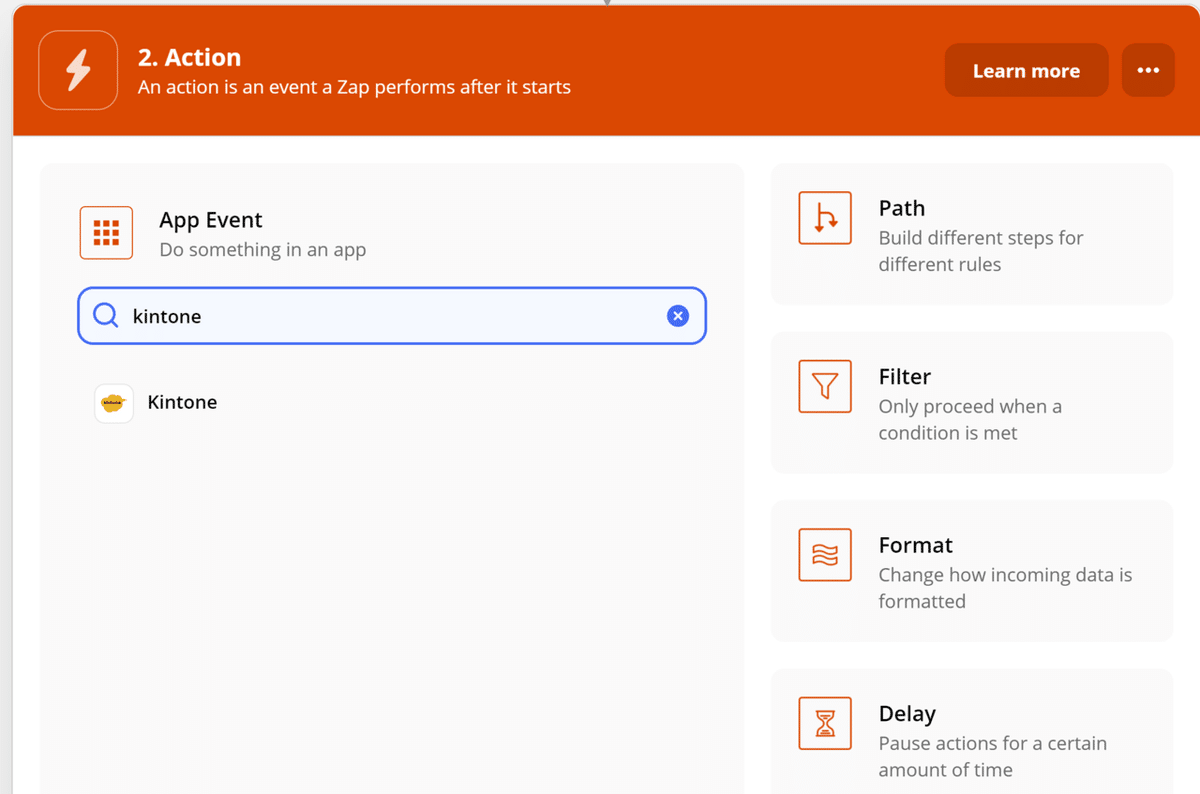Select the Delay option title

click(907, 714)
